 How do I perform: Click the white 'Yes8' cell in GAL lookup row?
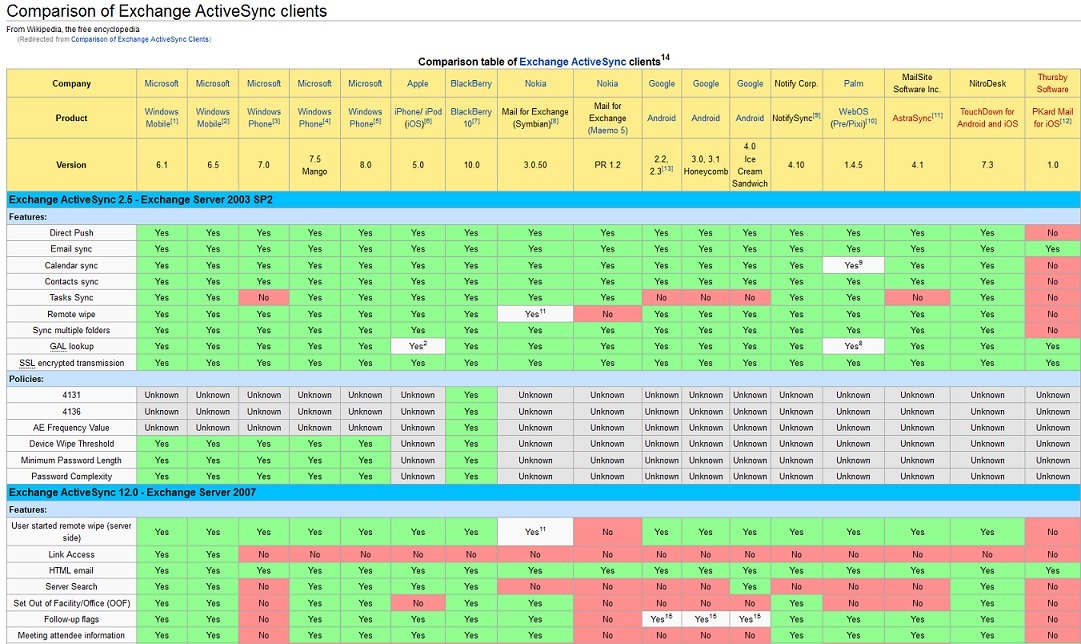pyautogui.click(x=853, y=346)
